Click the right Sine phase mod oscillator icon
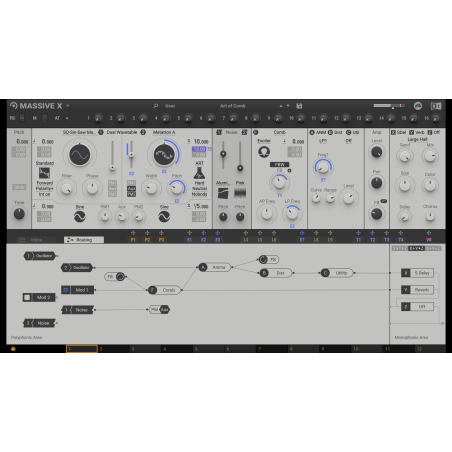 [x=164, y=217]
